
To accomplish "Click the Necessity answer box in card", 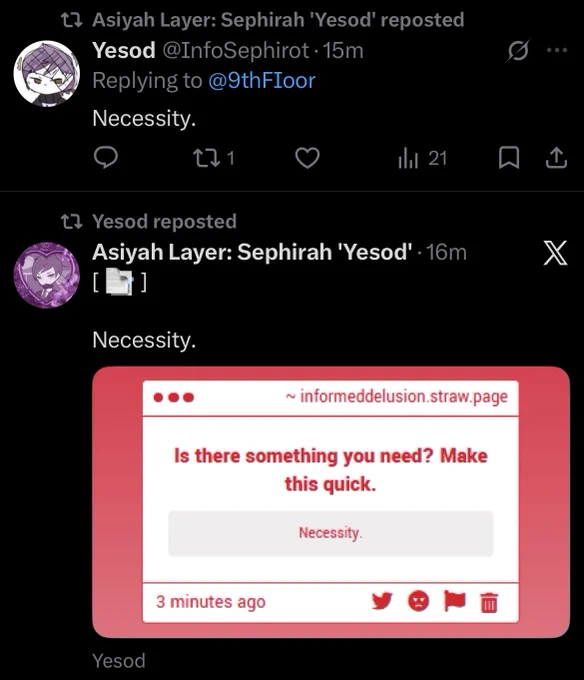I will (330, 533).
